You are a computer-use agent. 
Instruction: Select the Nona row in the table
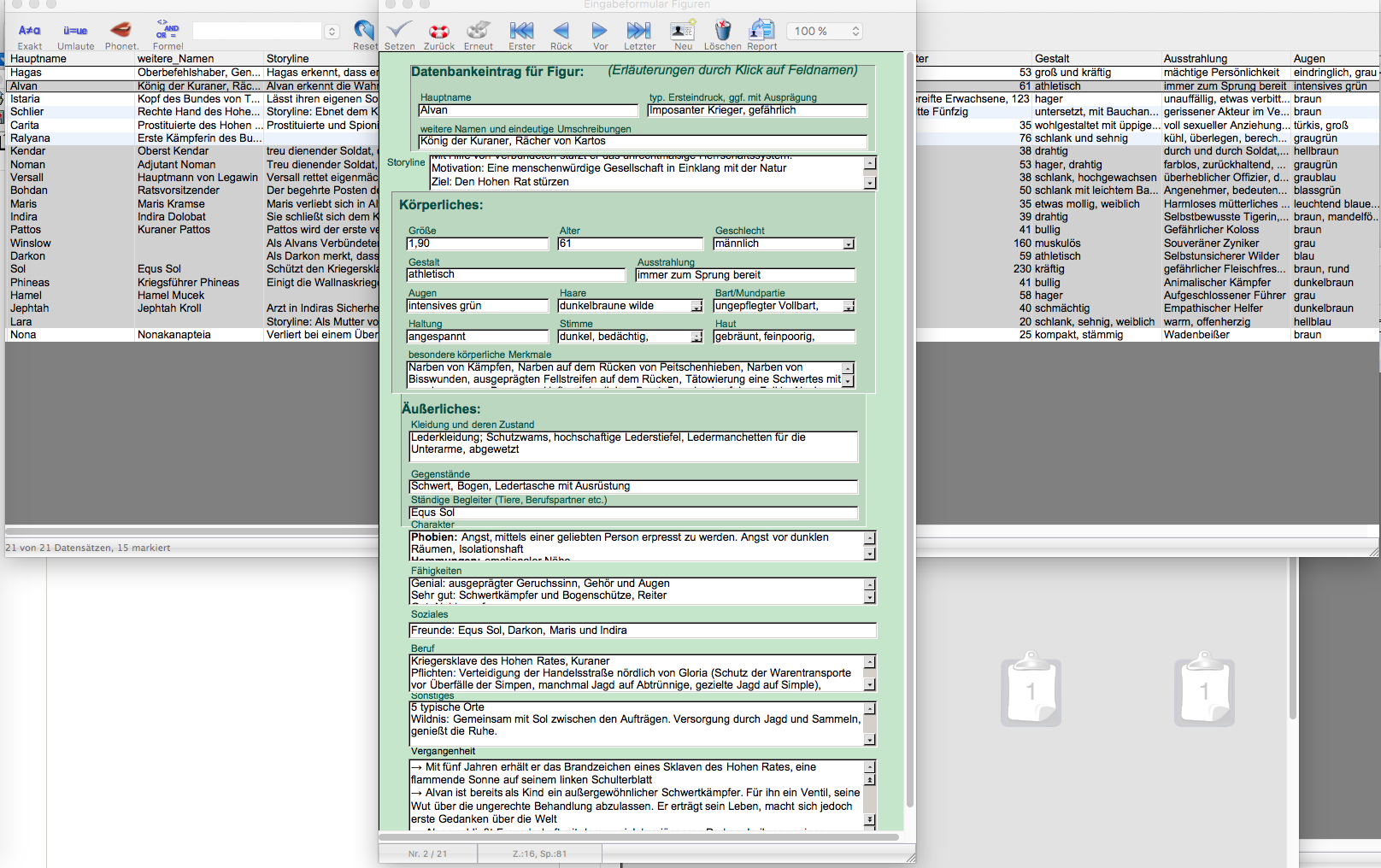tap(192, 335)
